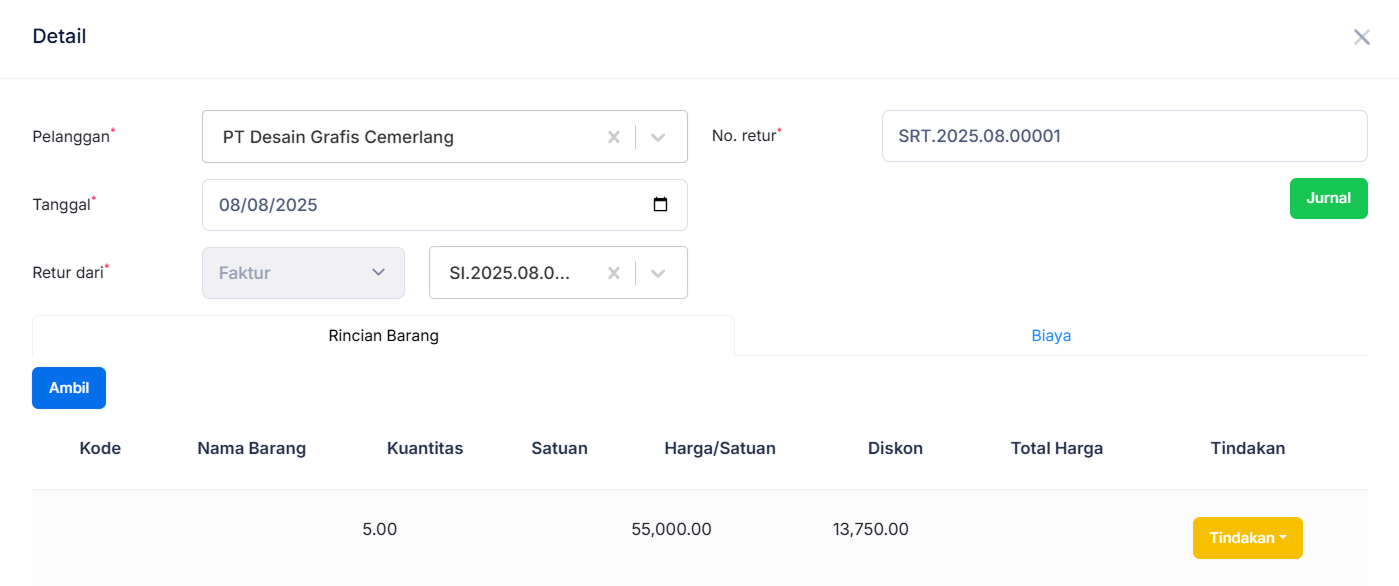Click the blue Ambil button
Screen dimensions: 1399x586
point(68,388)
